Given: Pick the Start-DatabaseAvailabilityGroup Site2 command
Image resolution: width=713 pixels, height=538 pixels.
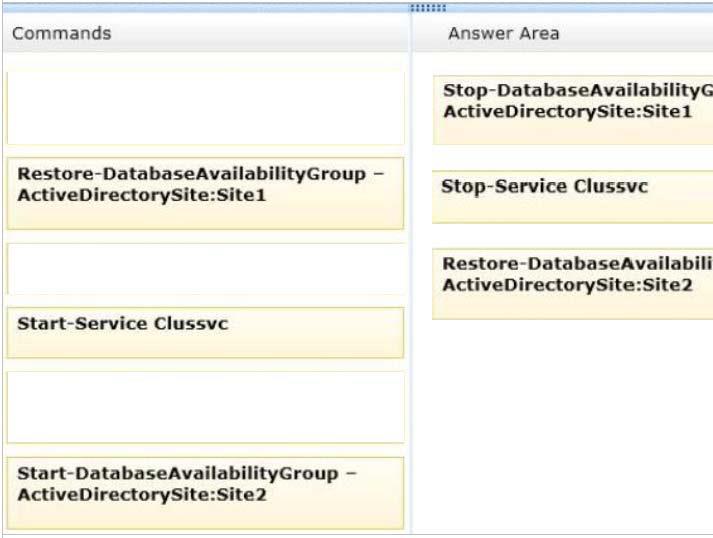Looking at the screenshot, I should click(206, 493).
